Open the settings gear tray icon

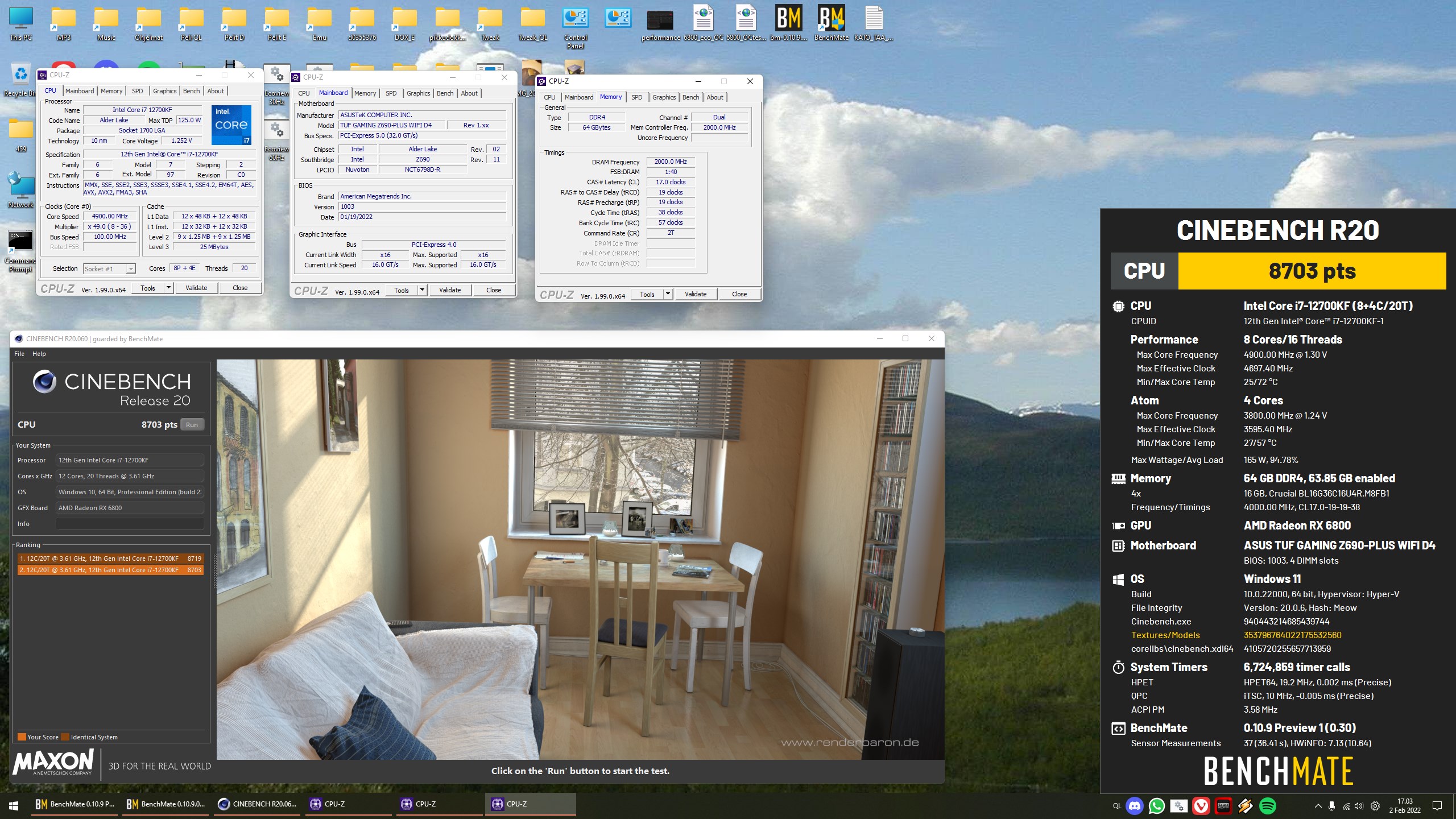(x=1375, y=805)
